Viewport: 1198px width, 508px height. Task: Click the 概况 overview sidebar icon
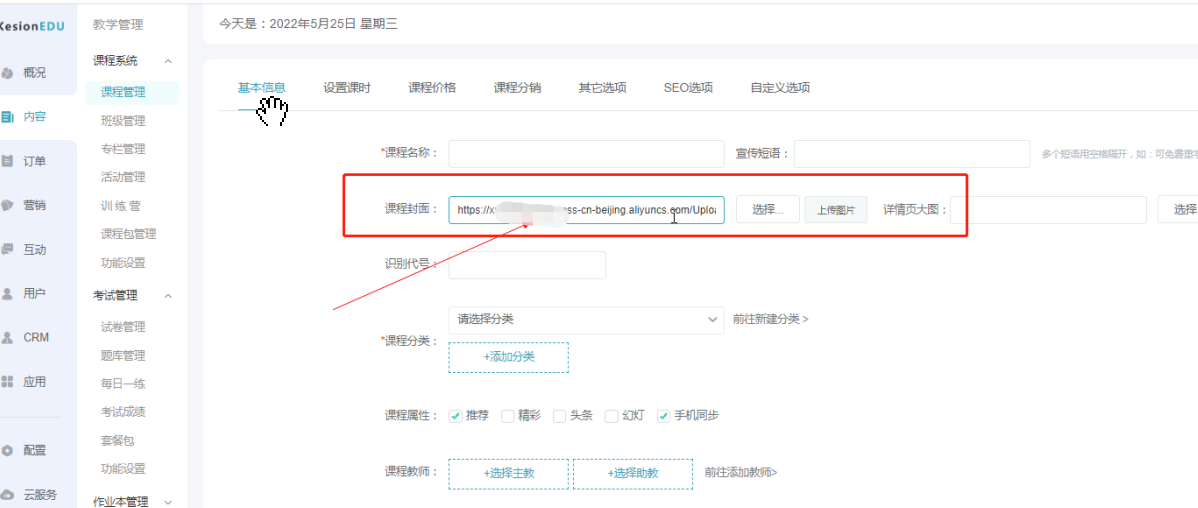pos(8,73)
